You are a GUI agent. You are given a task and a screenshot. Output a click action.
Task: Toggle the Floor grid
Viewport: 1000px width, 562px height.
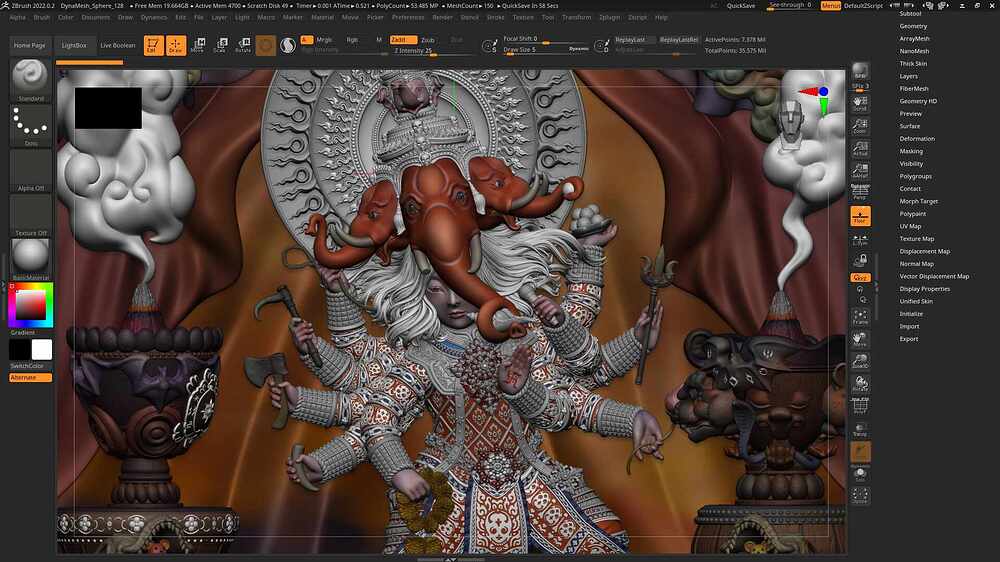[860, 216]
